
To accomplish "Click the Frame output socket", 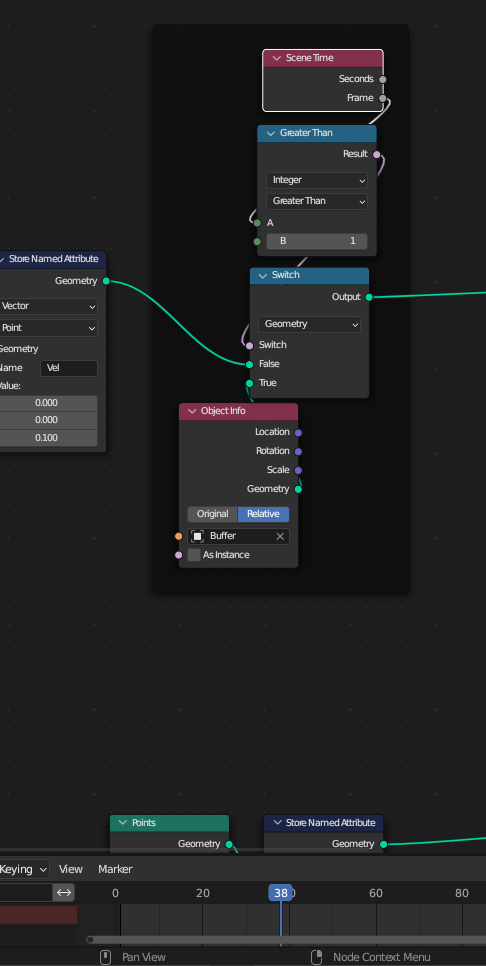I will coord(383,99).
